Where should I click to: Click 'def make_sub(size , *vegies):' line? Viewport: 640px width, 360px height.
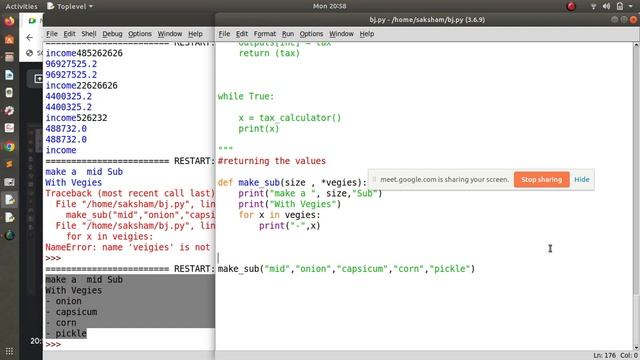292,182
